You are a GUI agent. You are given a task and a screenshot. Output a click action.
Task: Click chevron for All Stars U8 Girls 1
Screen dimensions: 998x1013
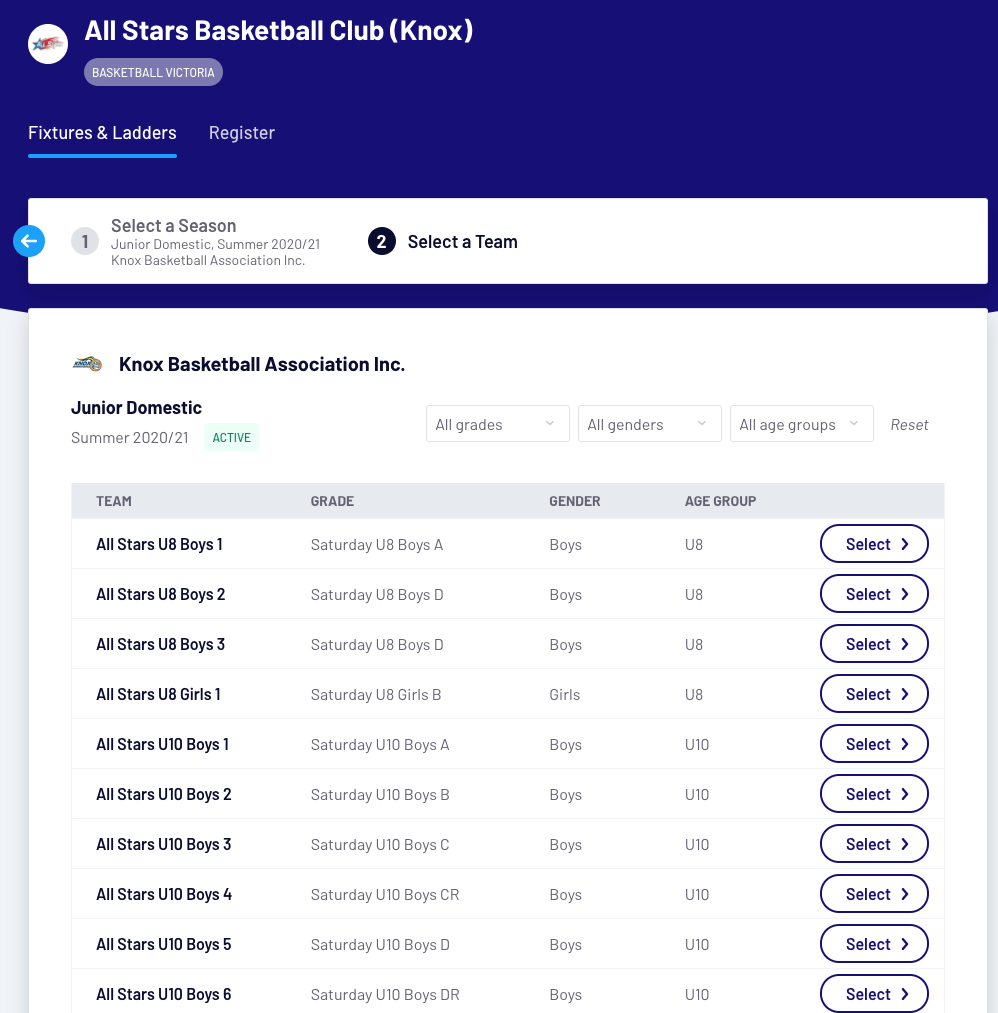click(x=905, y=694)
